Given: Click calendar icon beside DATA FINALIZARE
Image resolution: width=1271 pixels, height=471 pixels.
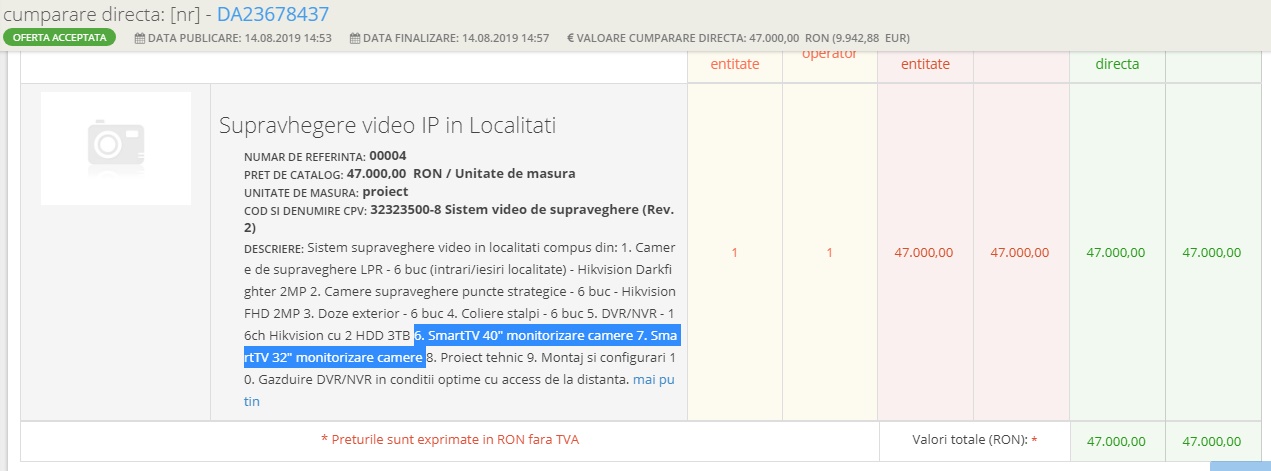Looking at the screenshot, I should point(355,38).
